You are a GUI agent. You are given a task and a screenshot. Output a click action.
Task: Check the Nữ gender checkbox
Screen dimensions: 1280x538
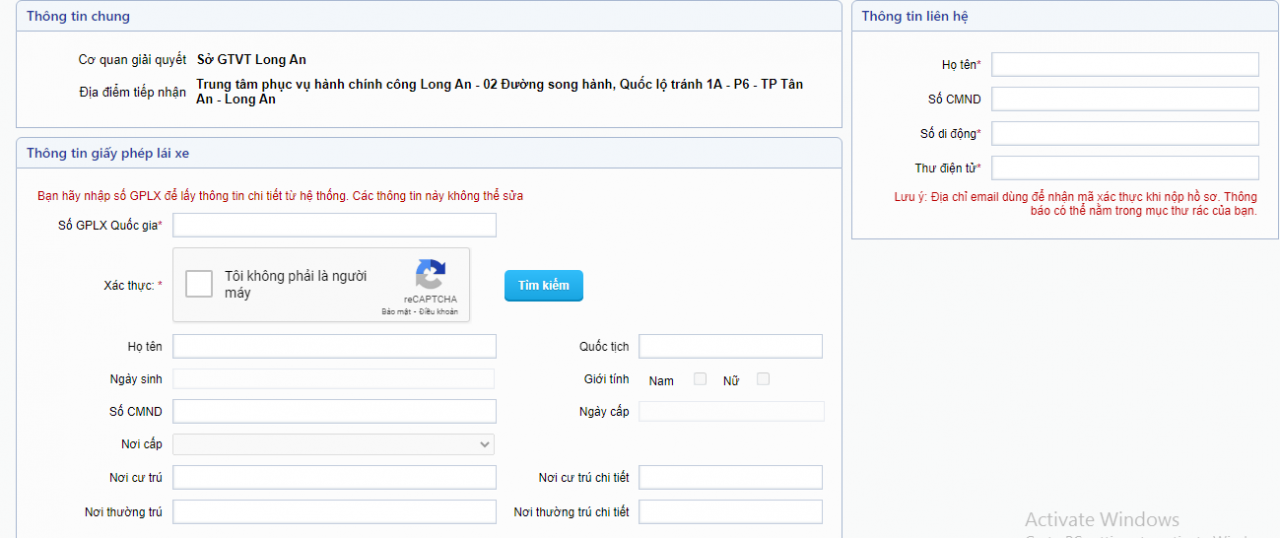pos(763,379)
